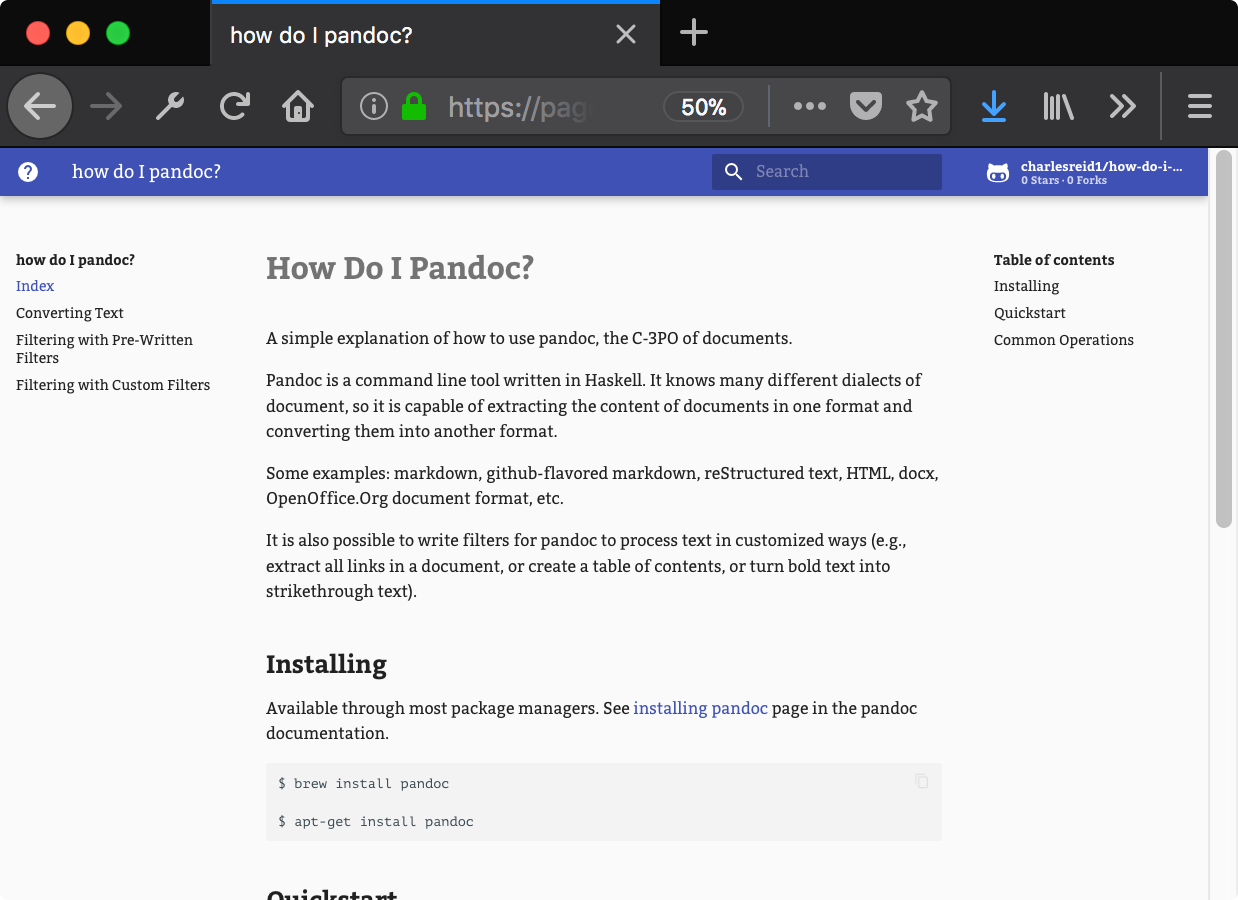Click the question mark logo in header
This screenshot has height=900, width=1238.
(x=28, y=172)
